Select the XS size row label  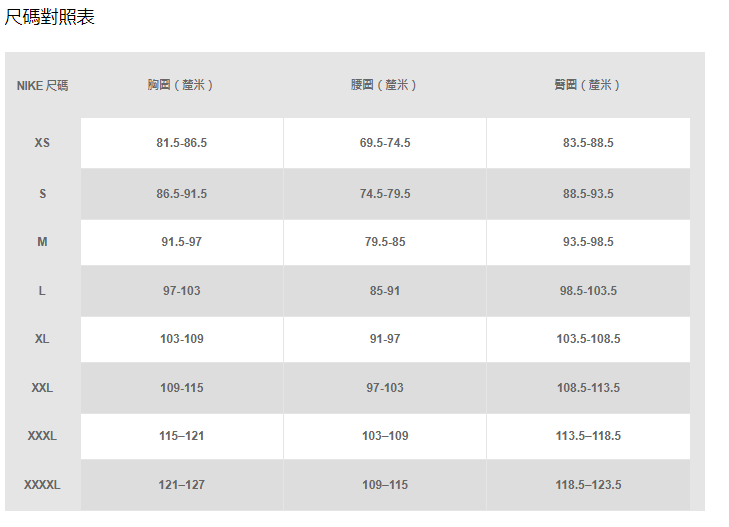[x=42, y=143]
